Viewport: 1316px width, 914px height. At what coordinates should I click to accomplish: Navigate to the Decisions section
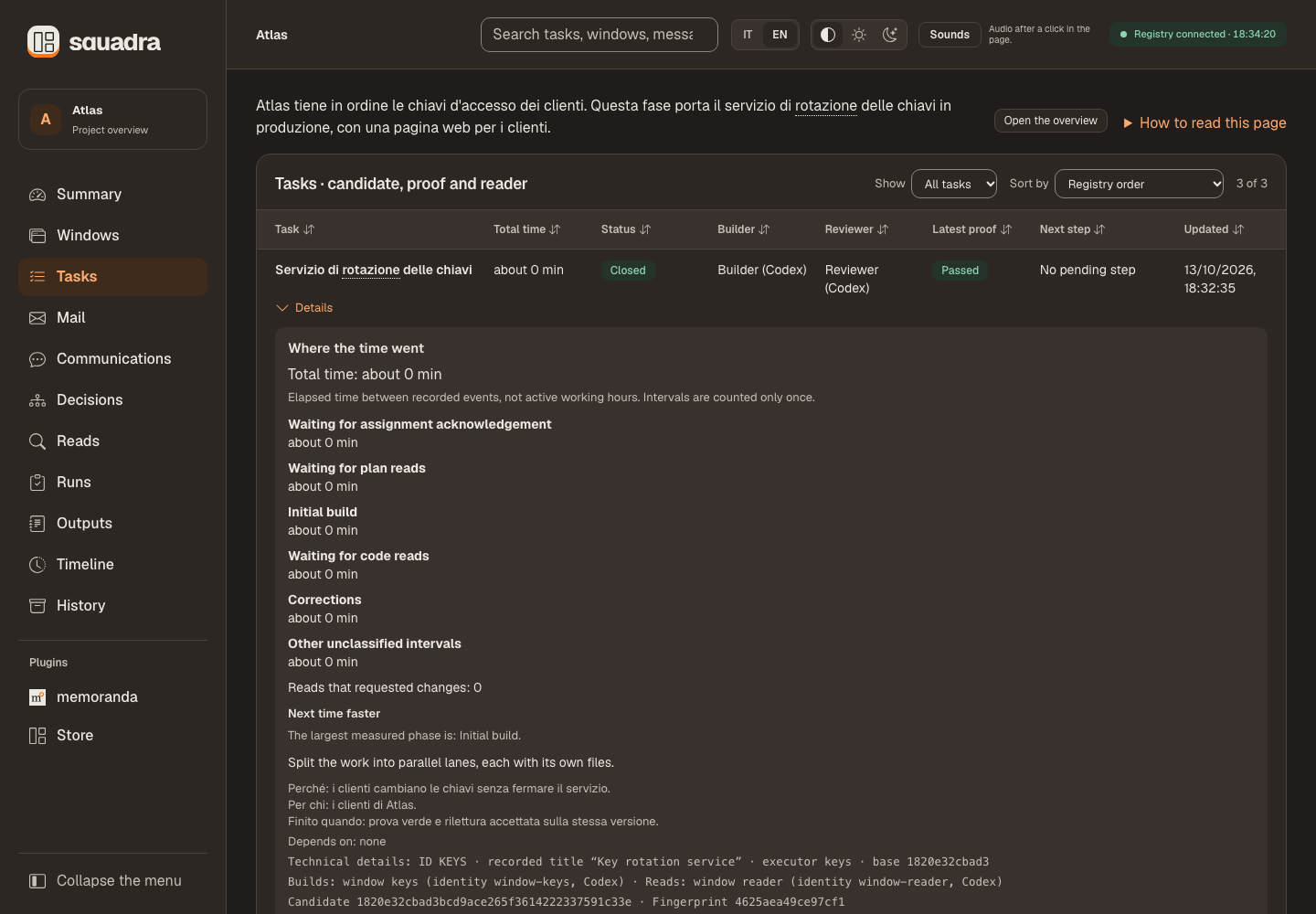click(x=112, y=400)
